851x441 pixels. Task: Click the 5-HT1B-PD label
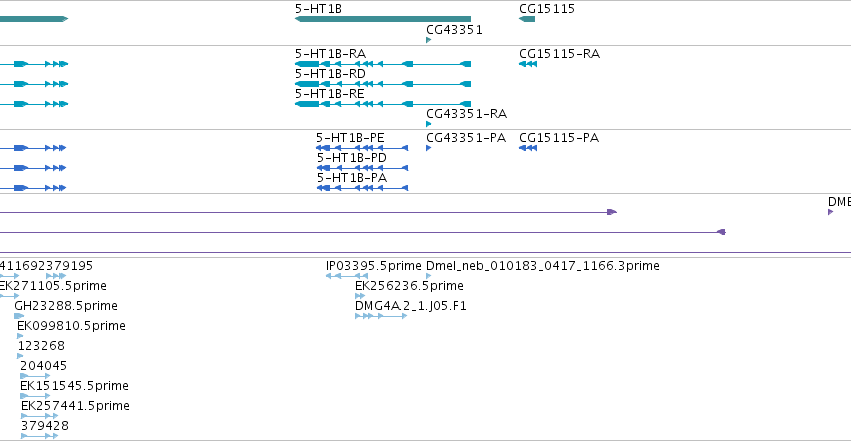coord(352,158)
